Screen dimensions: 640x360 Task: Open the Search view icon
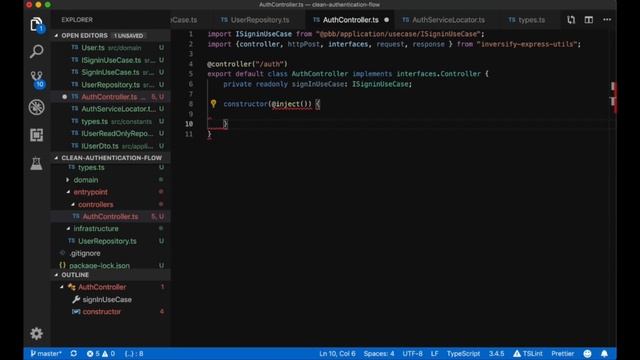click(x=36, y=51)
